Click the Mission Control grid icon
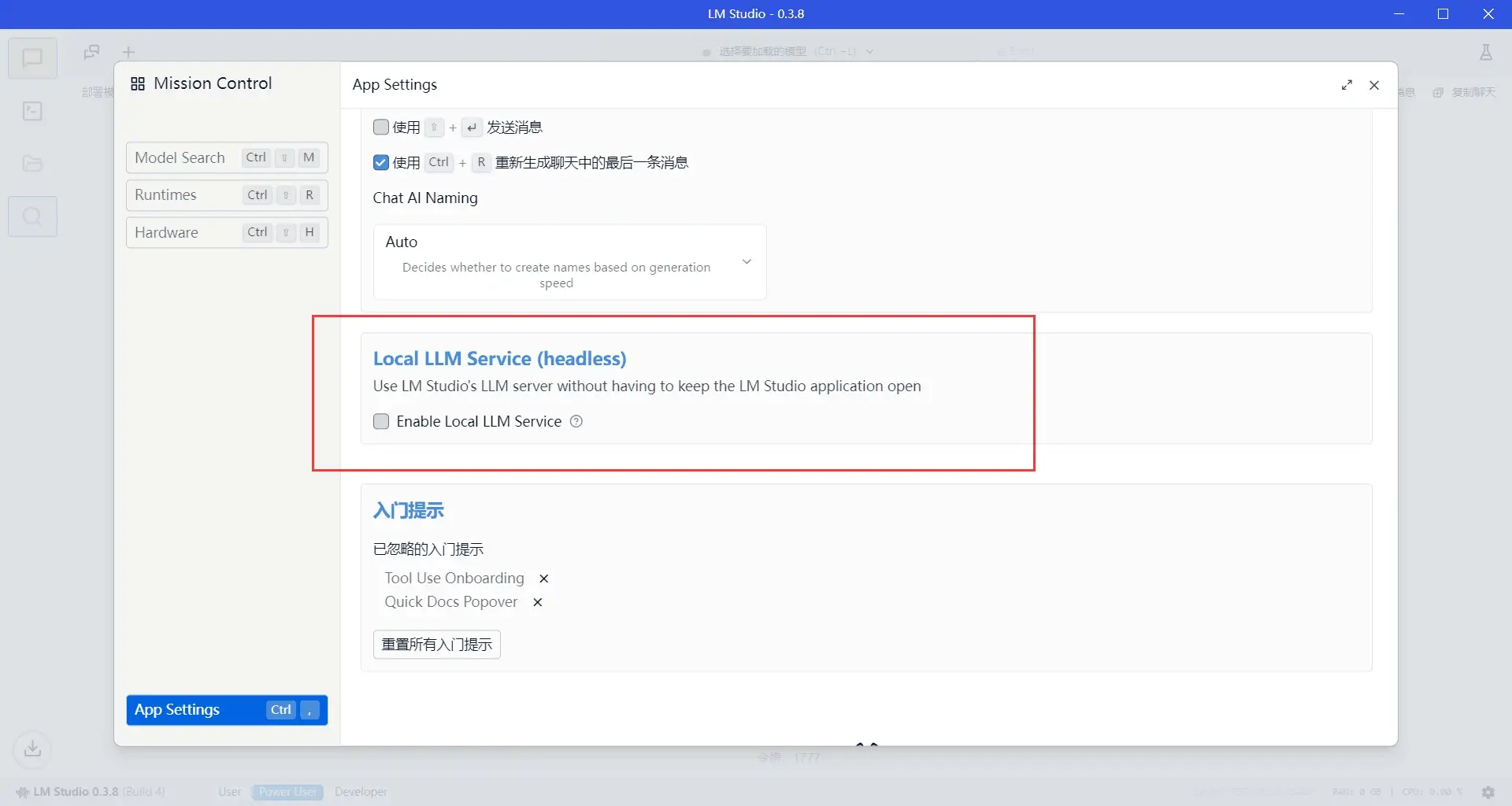This screenshot has height=806, width=1512. [138, 83]
